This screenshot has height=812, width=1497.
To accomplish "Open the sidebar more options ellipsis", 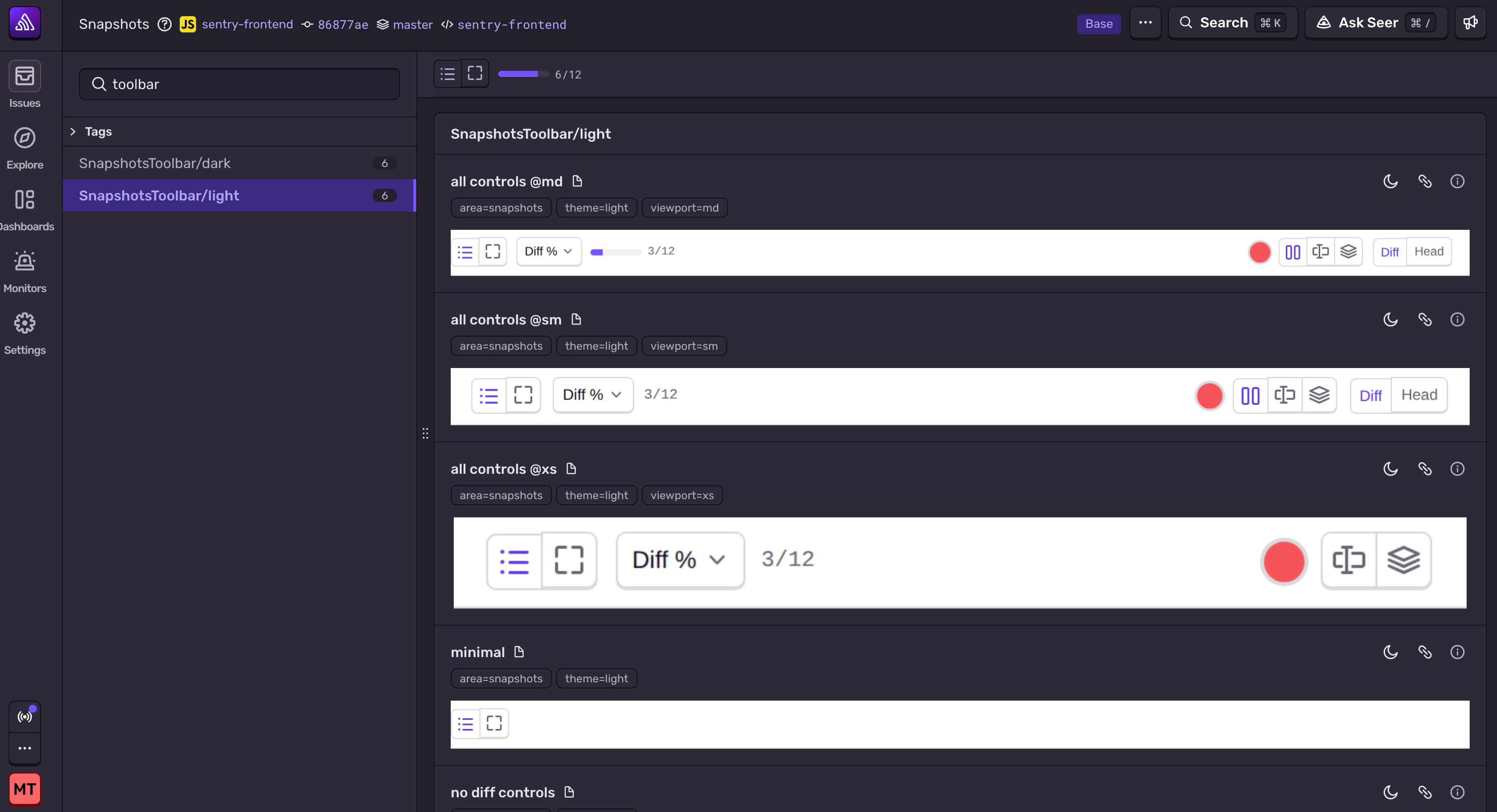I will pos(24,748).
